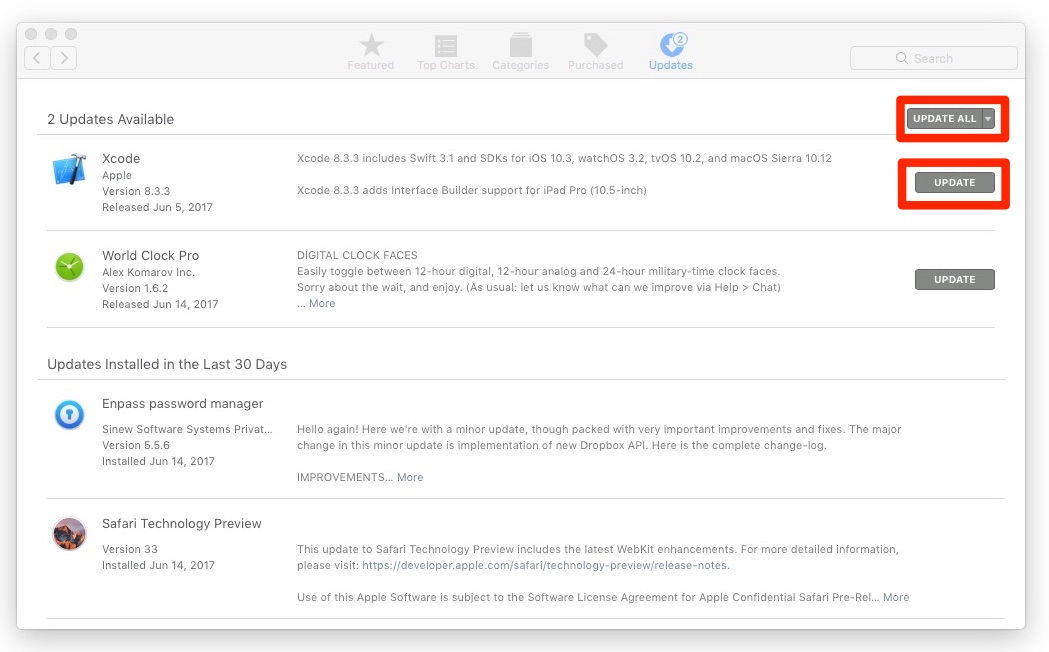This screenshot has width=1049, height=652.
Task: Open the Categories icon
Action: (x=520, y=46)
